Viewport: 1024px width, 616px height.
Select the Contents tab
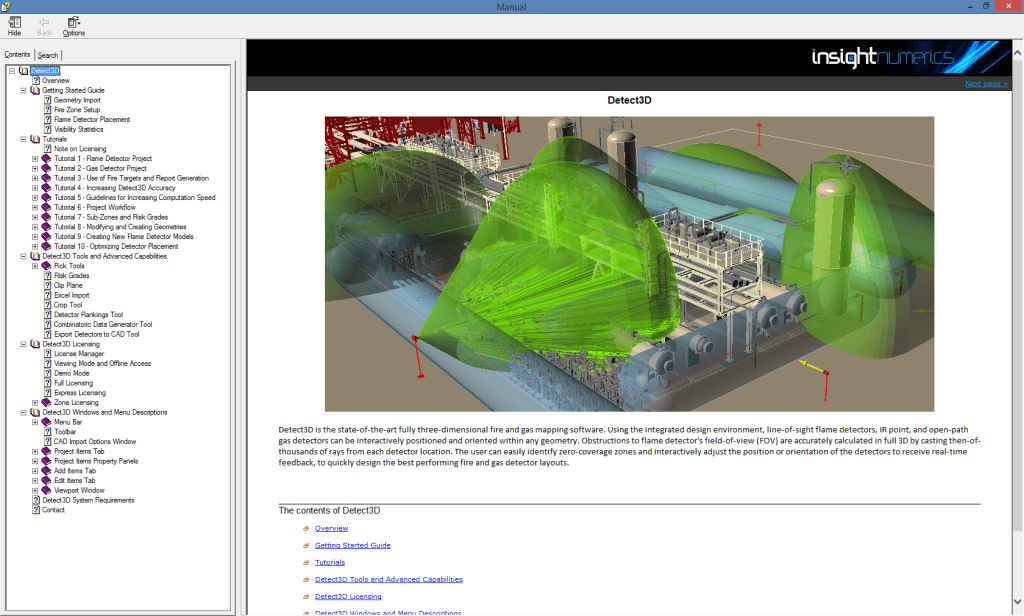[17, 54]
